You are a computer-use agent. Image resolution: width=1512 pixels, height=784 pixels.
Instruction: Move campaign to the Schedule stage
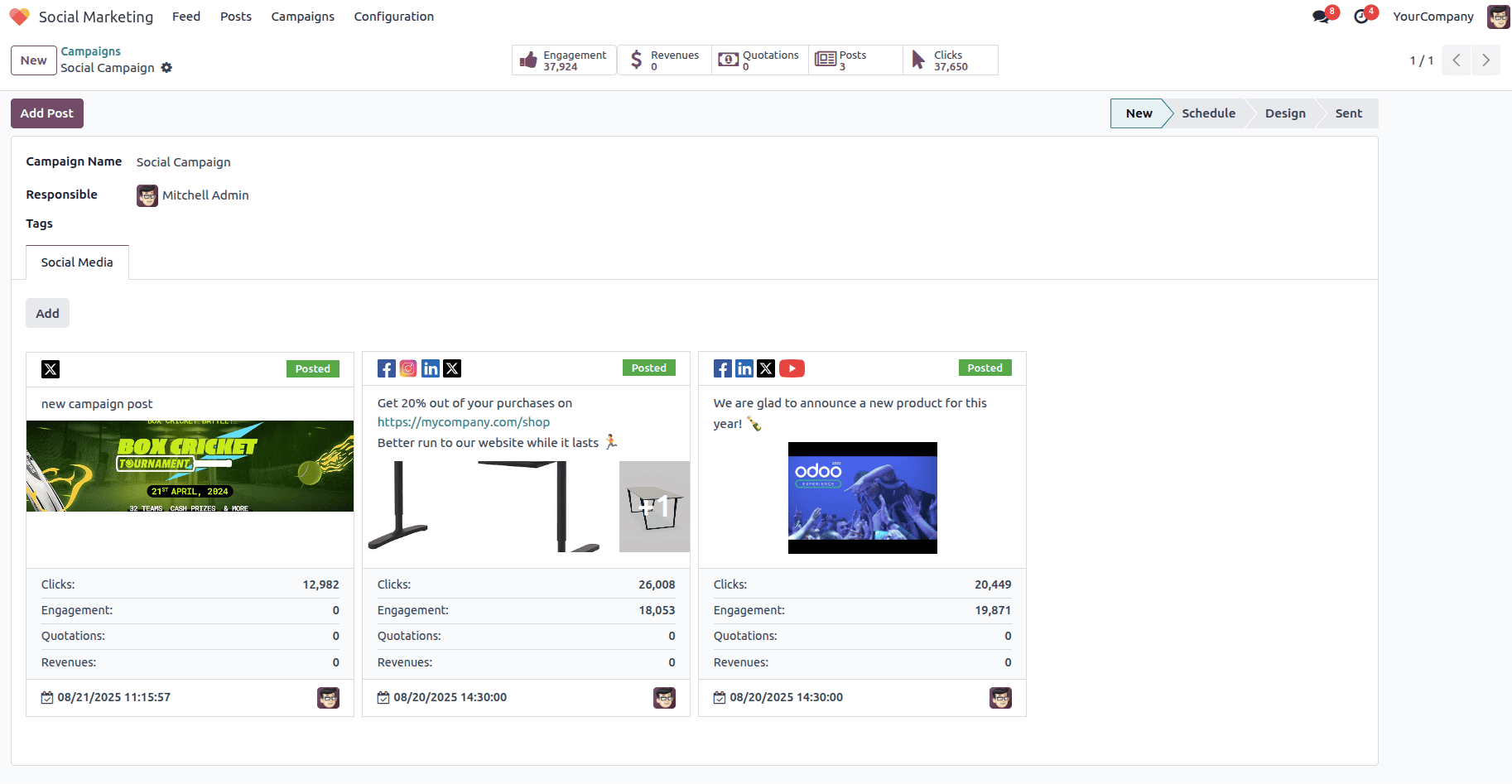click(1208, 113)
